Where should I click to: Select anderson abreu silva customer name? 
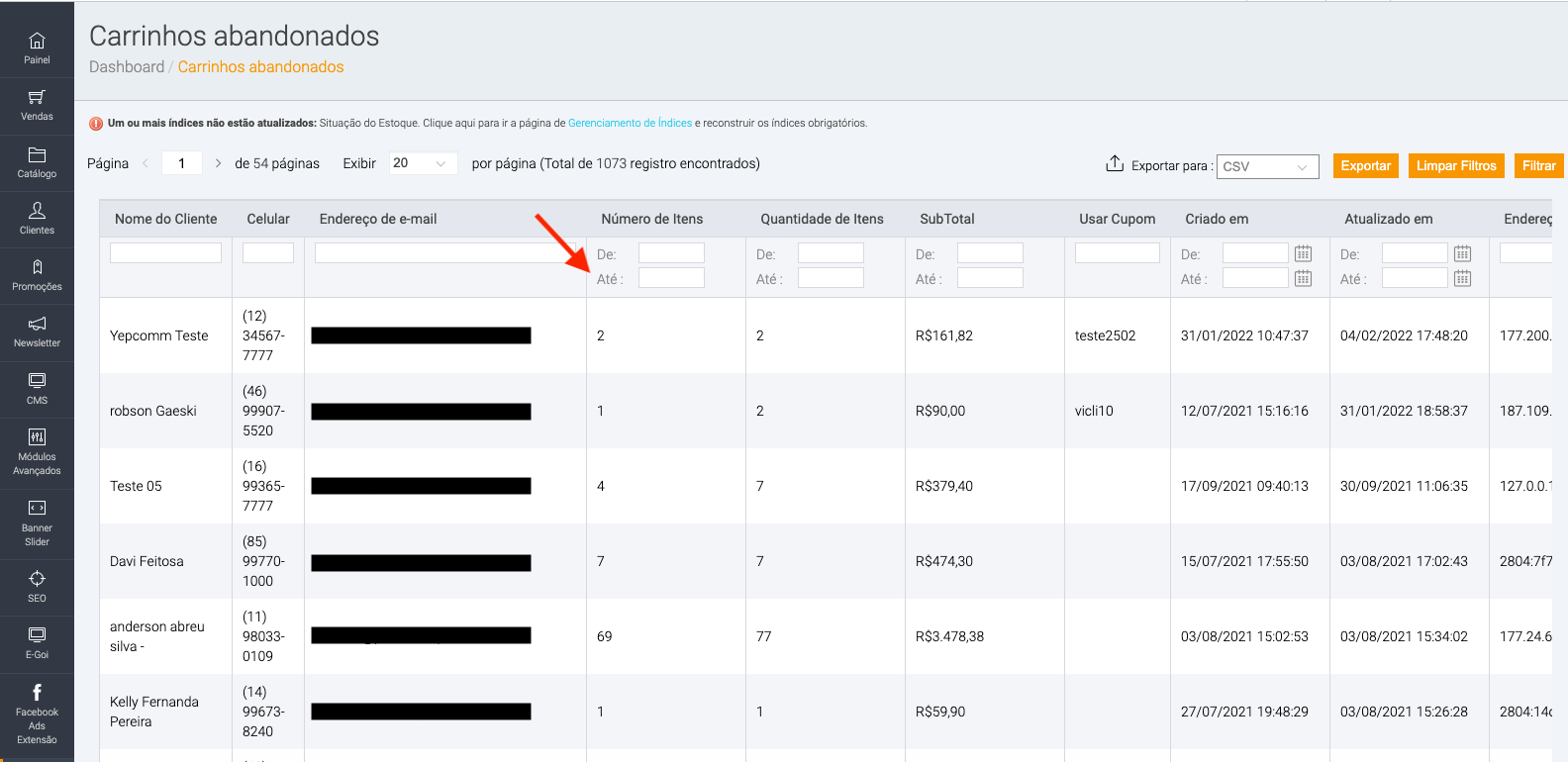(x=157, y=636)
